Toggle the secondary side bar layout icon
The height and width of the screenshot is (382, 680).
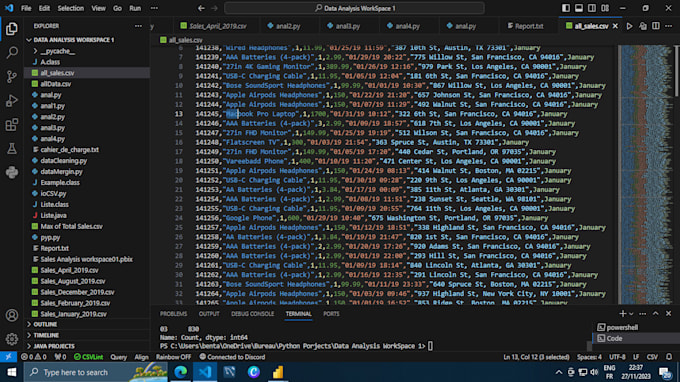(592, 8)
